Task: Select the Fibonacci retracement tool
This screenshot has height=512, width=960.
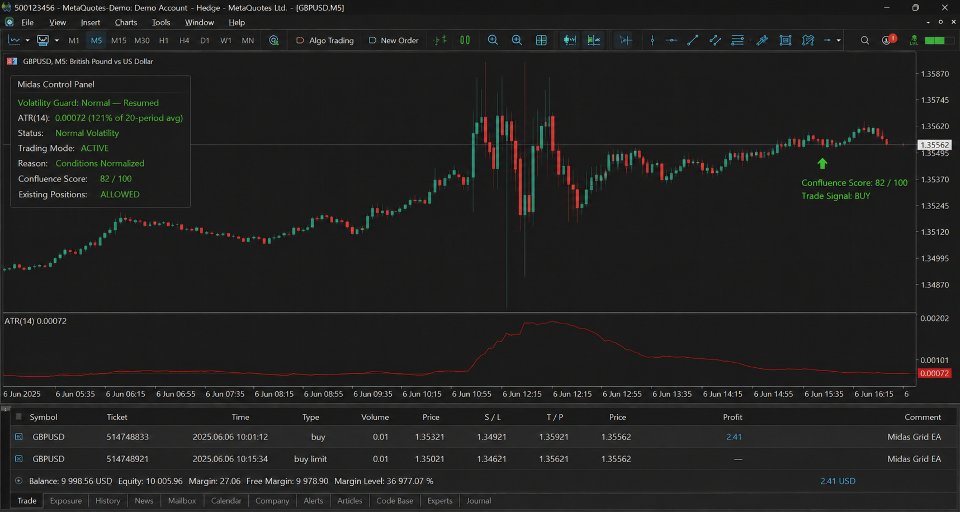Action: 738,40
